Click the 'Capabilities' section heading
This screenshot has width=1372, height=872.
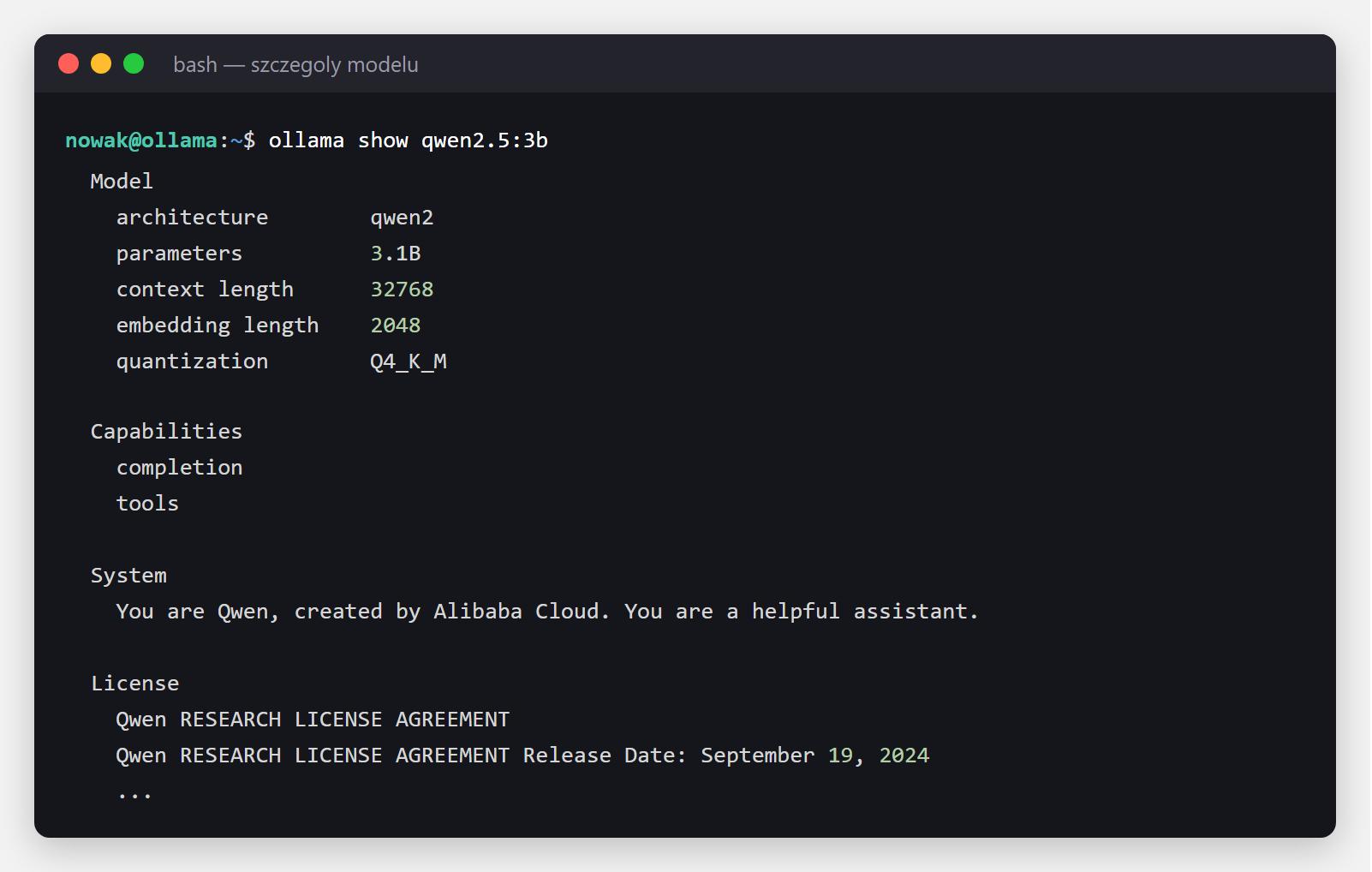click(167, 432)
